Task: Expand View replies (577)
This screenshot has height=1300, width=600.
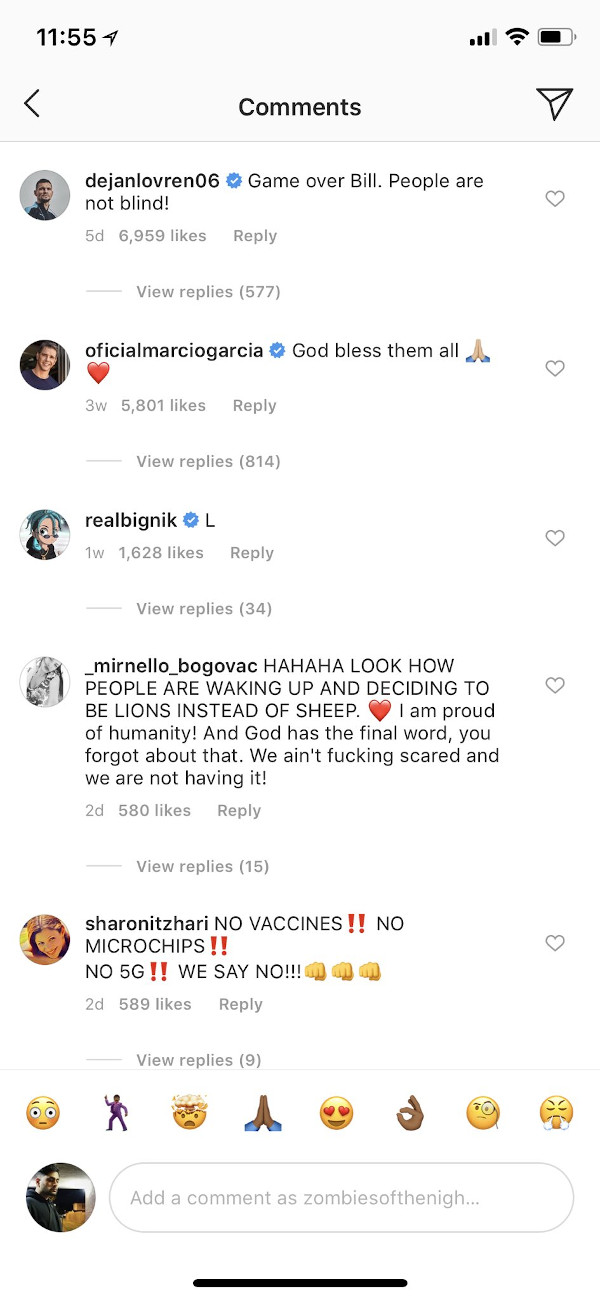Action: pos(208,292)
